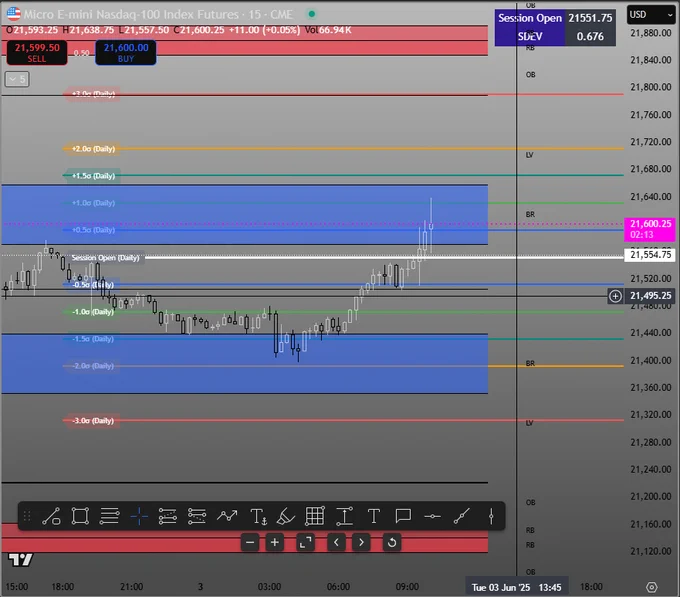This screenshot has height=597, width=680.
Task: Click the 21,599.50 SELL button
Action: click(37, 52)
